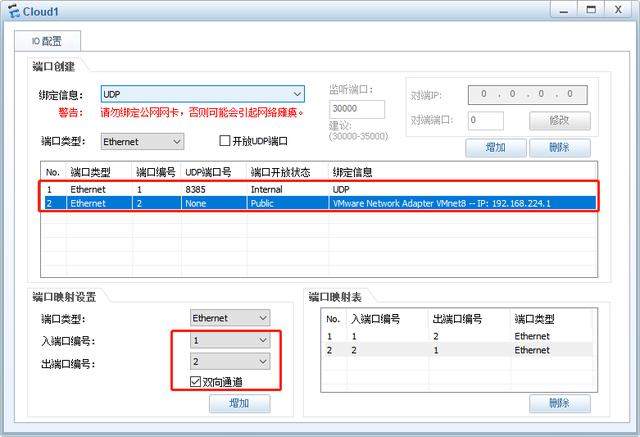Viewport: 640px width, 437px height.
Task: Select mapping table row 2 (in 2, out 1)
Action: click(x=457, y=350)
